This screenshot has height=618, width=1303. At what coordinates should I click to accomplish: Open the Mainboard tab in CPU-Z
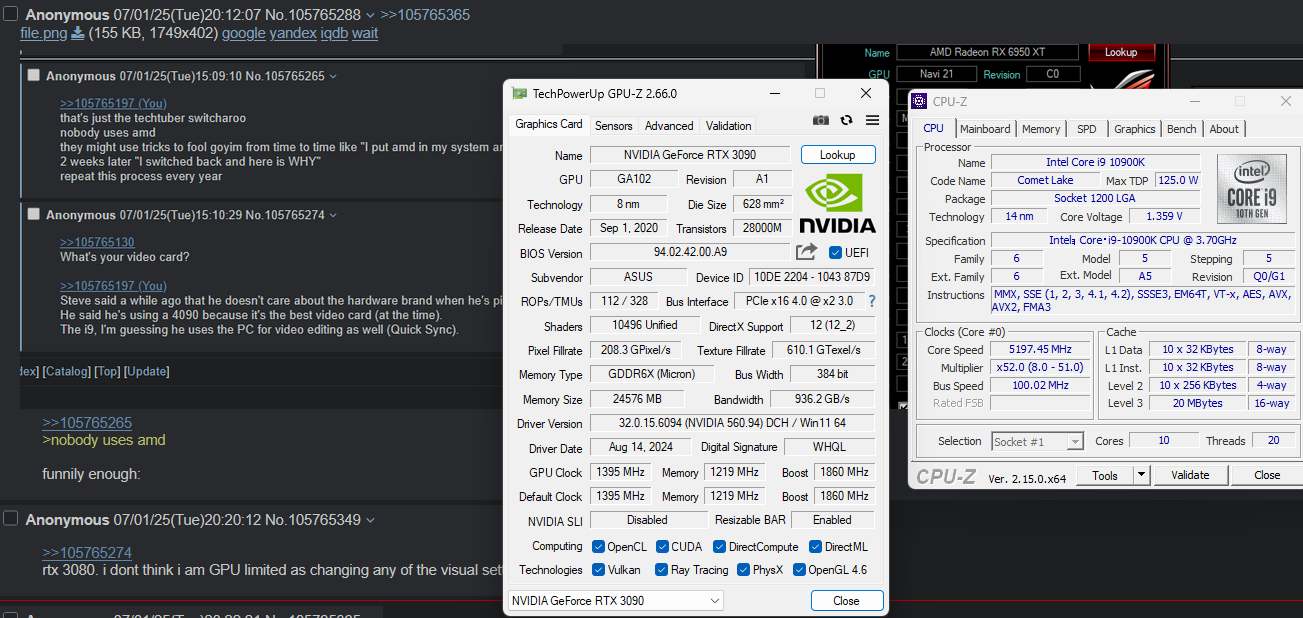(985, 129)
